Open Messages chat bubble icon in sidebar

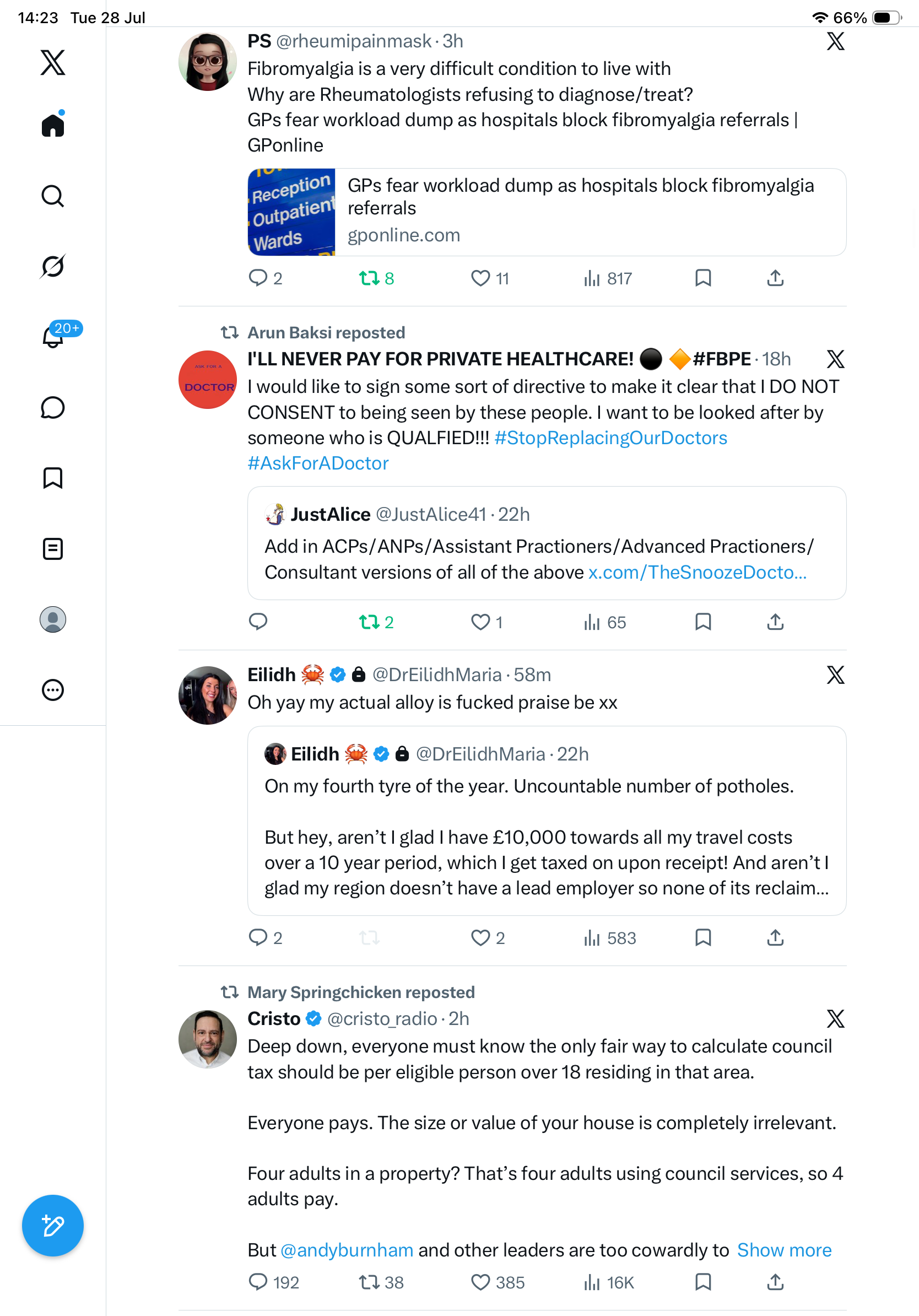53,407
